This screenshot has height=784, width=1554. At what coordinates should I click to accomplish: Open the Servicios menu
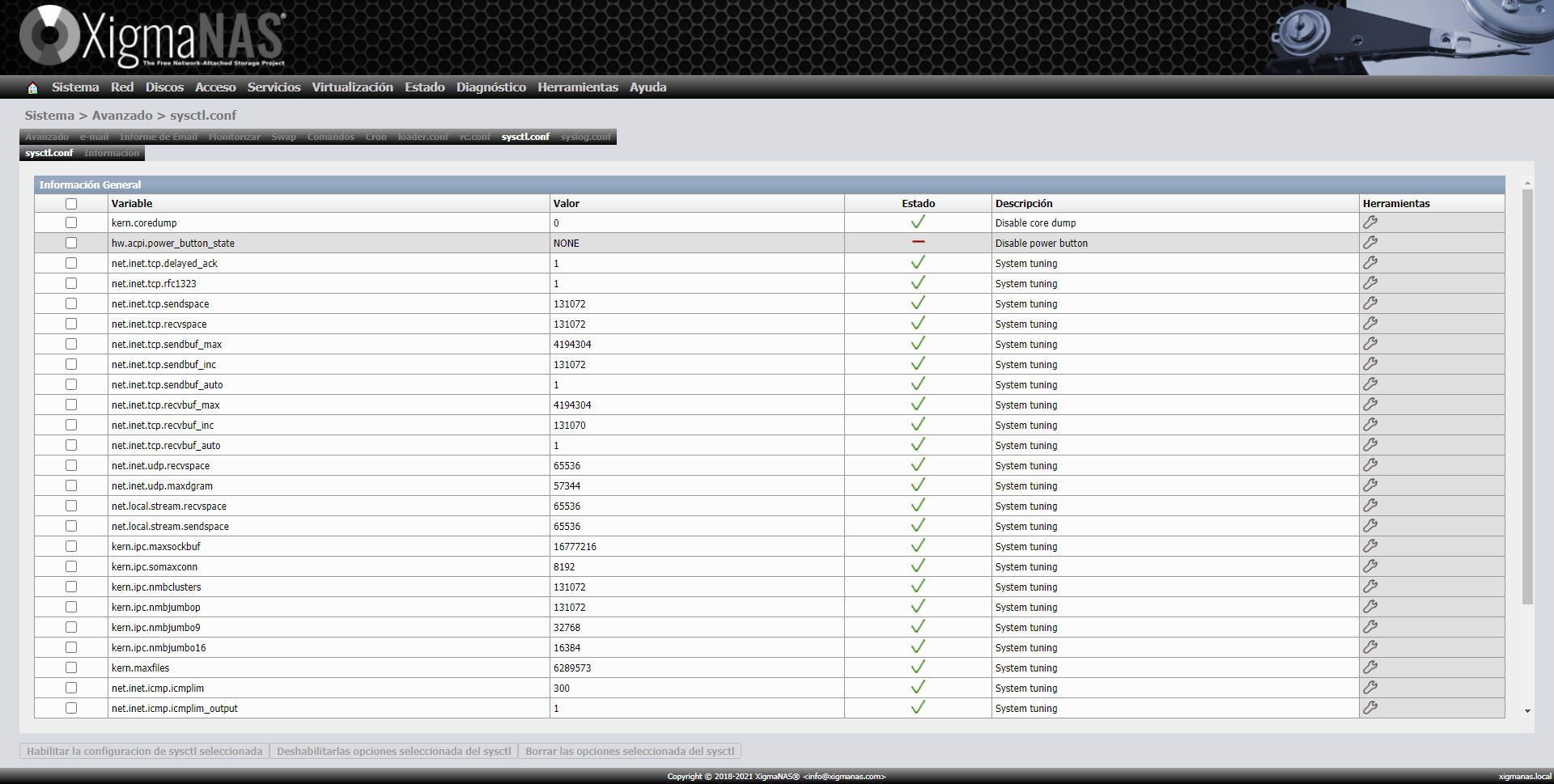point(274,87)
